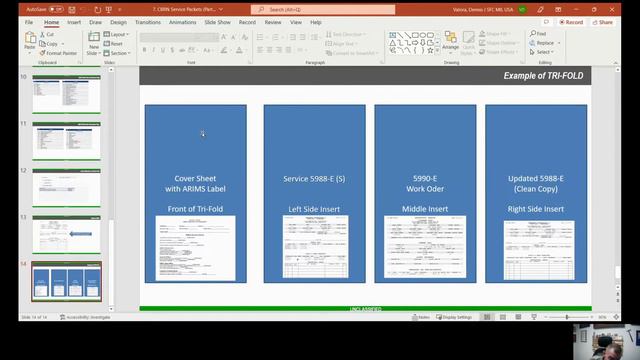This screenshot has height=360, width=640.
Task: Toggle Underline formatting
Action: coord(163,50)
